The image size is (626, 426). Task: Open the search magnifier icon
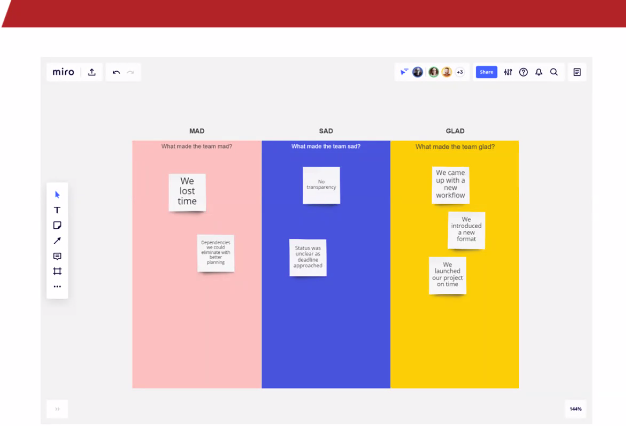coord(554,72)
